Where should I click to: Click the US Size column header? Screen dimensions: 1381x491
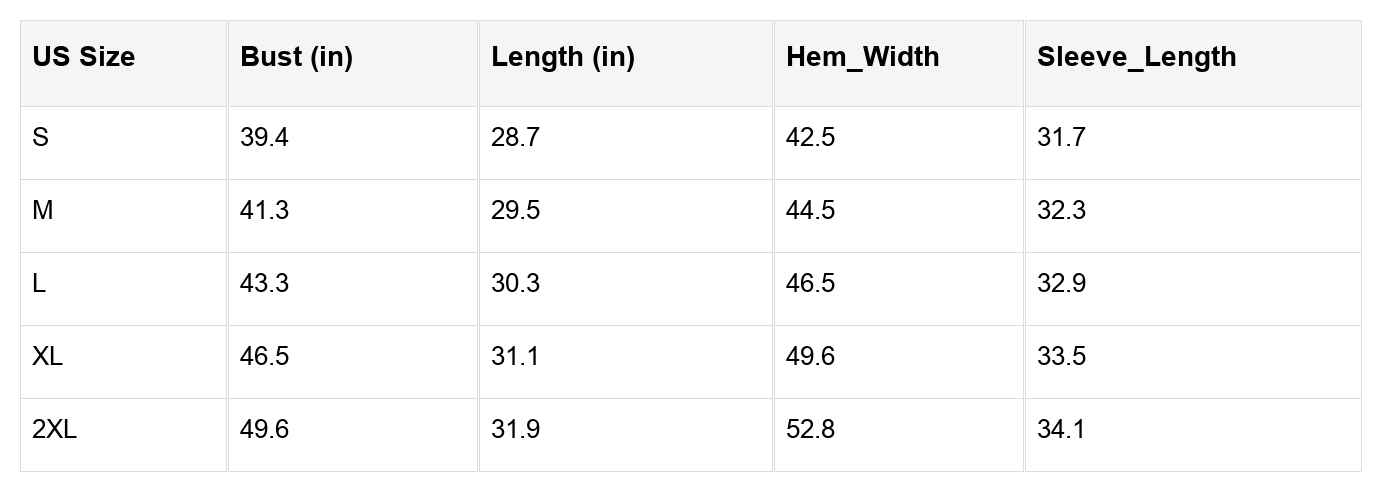83,57
